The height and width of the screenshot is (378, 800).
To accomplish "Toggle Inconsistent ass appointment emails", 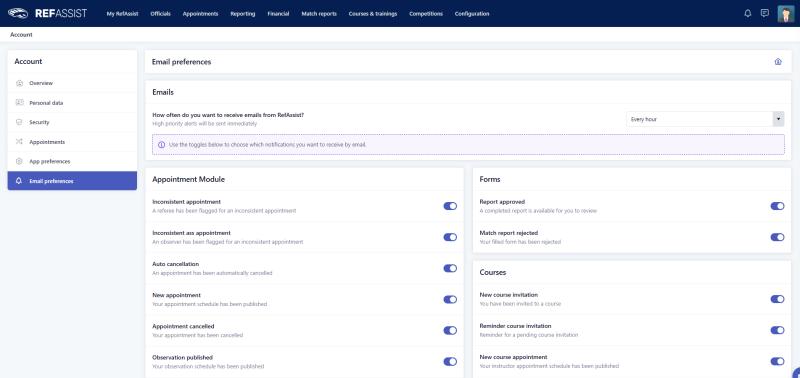I will click(450, 237).
